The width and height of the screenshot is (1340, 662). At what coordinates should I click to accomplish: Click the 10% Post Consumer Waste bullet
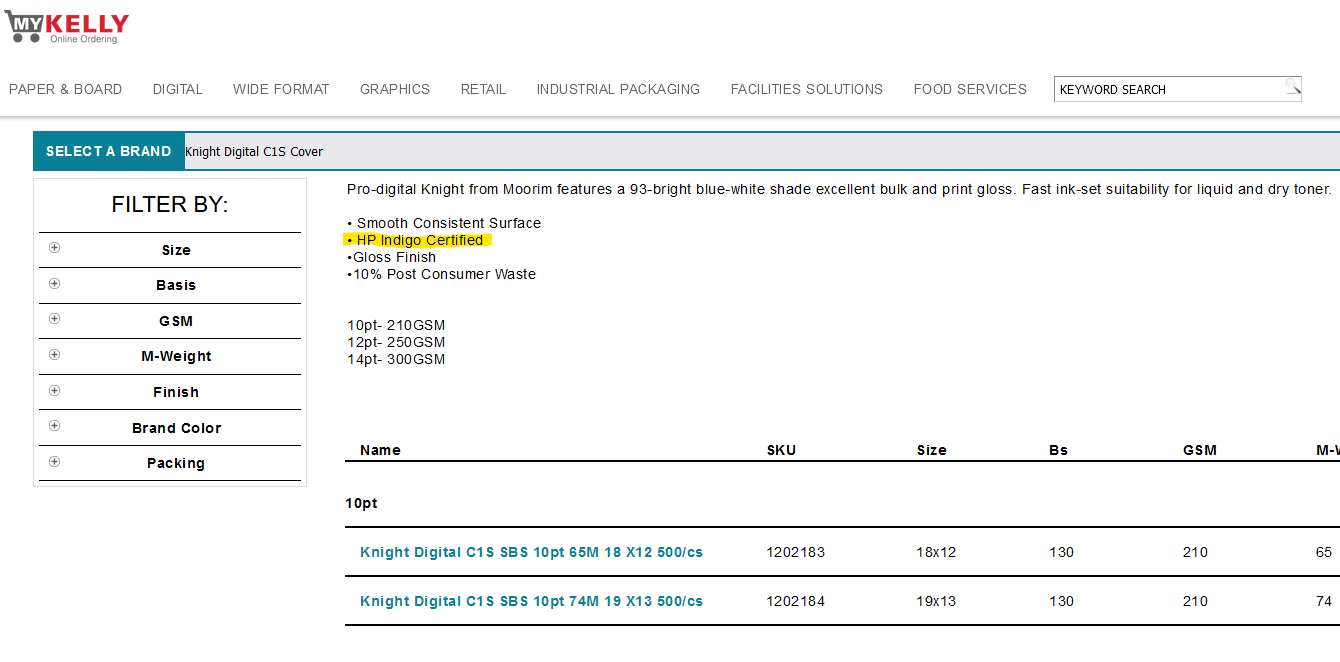coord(441,274)
